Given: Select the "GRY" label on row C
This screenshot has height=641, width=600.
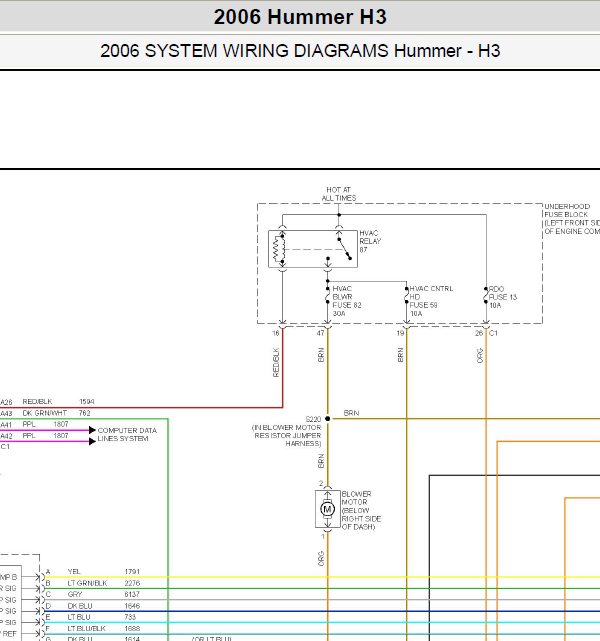Looking at the screenshot, I should (75, 594).
